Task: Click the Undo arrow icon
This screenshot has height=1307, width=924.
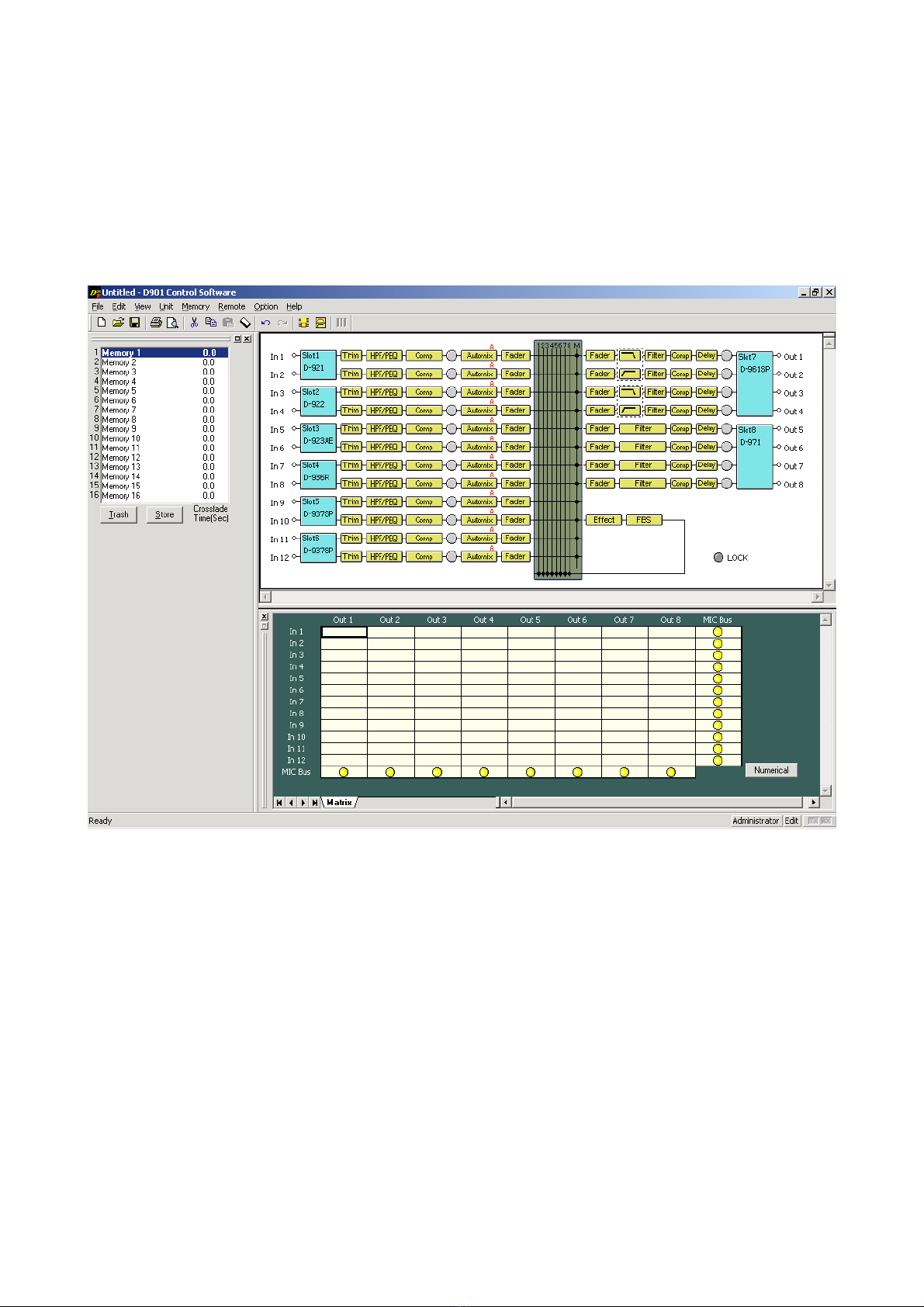Action: pyautogui.click(x=265, y=323)
